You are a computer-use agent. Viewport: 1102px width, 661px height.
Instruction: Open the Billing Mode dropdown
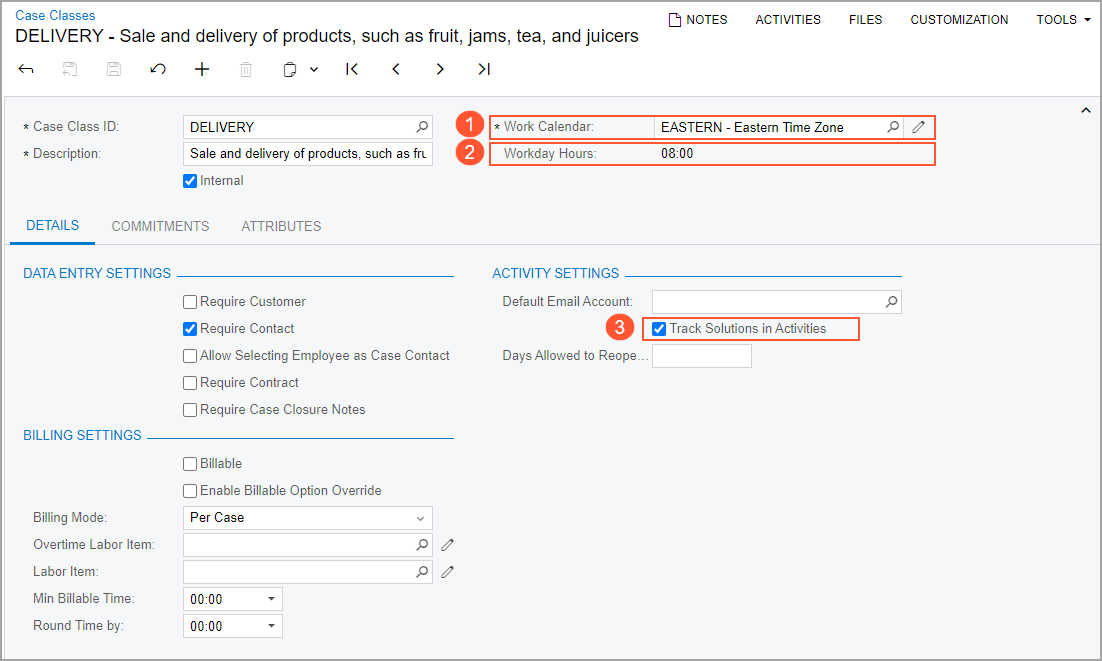coord(307,518)
